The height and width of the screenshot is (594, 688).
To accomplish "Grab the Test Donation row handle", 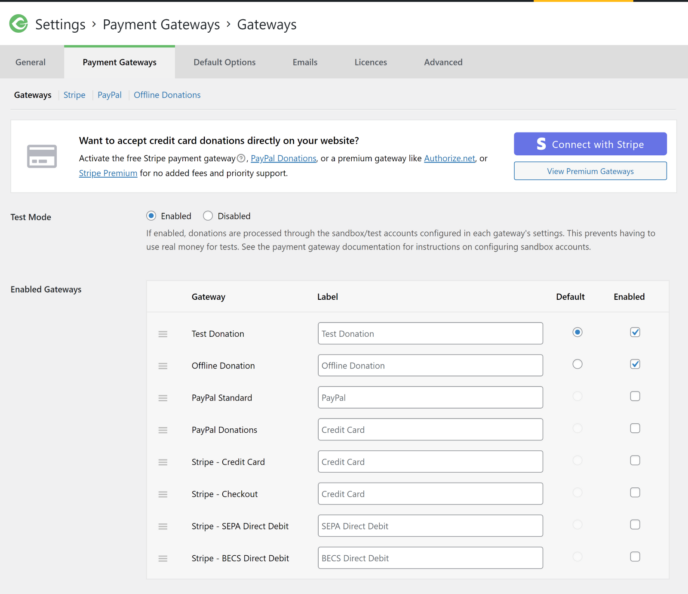I will click(x=163, y=334).
